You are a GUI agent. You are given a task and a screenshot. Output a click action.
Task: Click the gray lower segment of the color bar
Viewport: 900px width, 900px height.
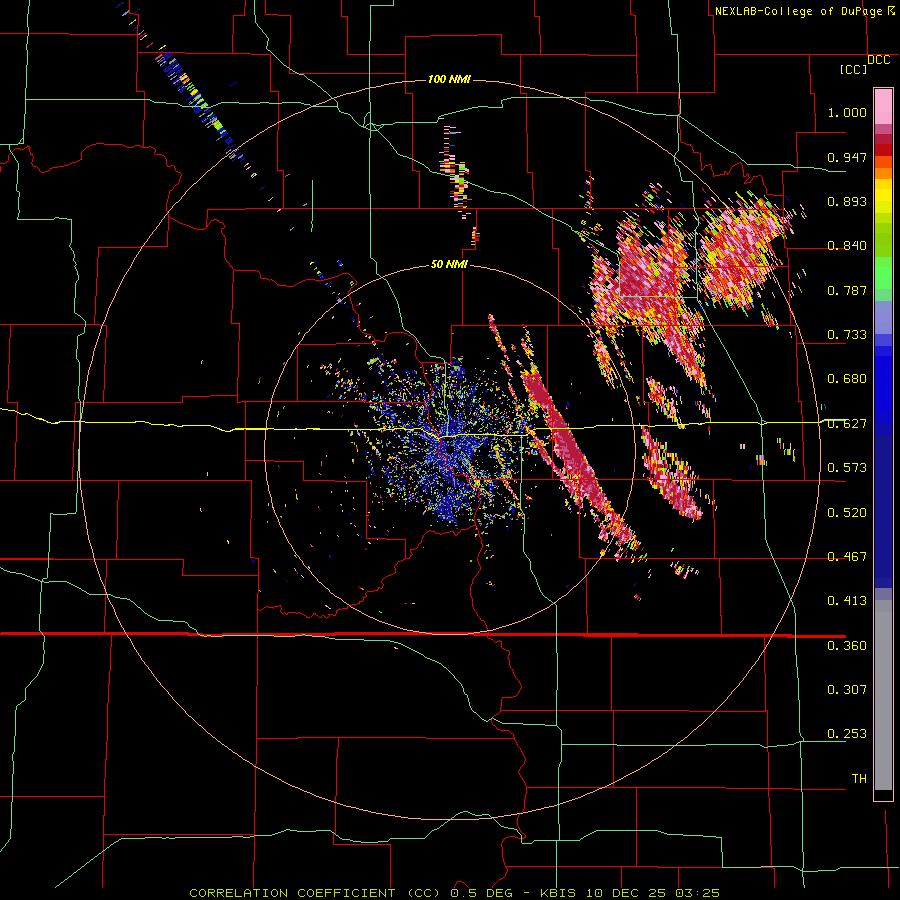883,695
